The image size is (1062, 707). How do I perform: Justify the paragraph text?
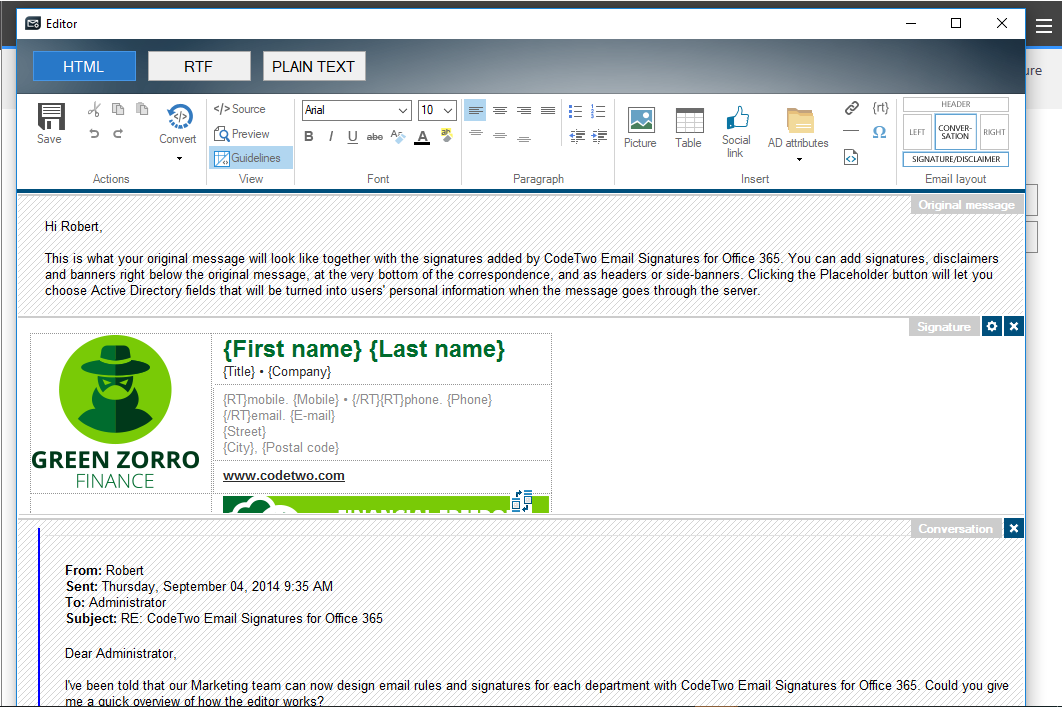tap(548, 110)
